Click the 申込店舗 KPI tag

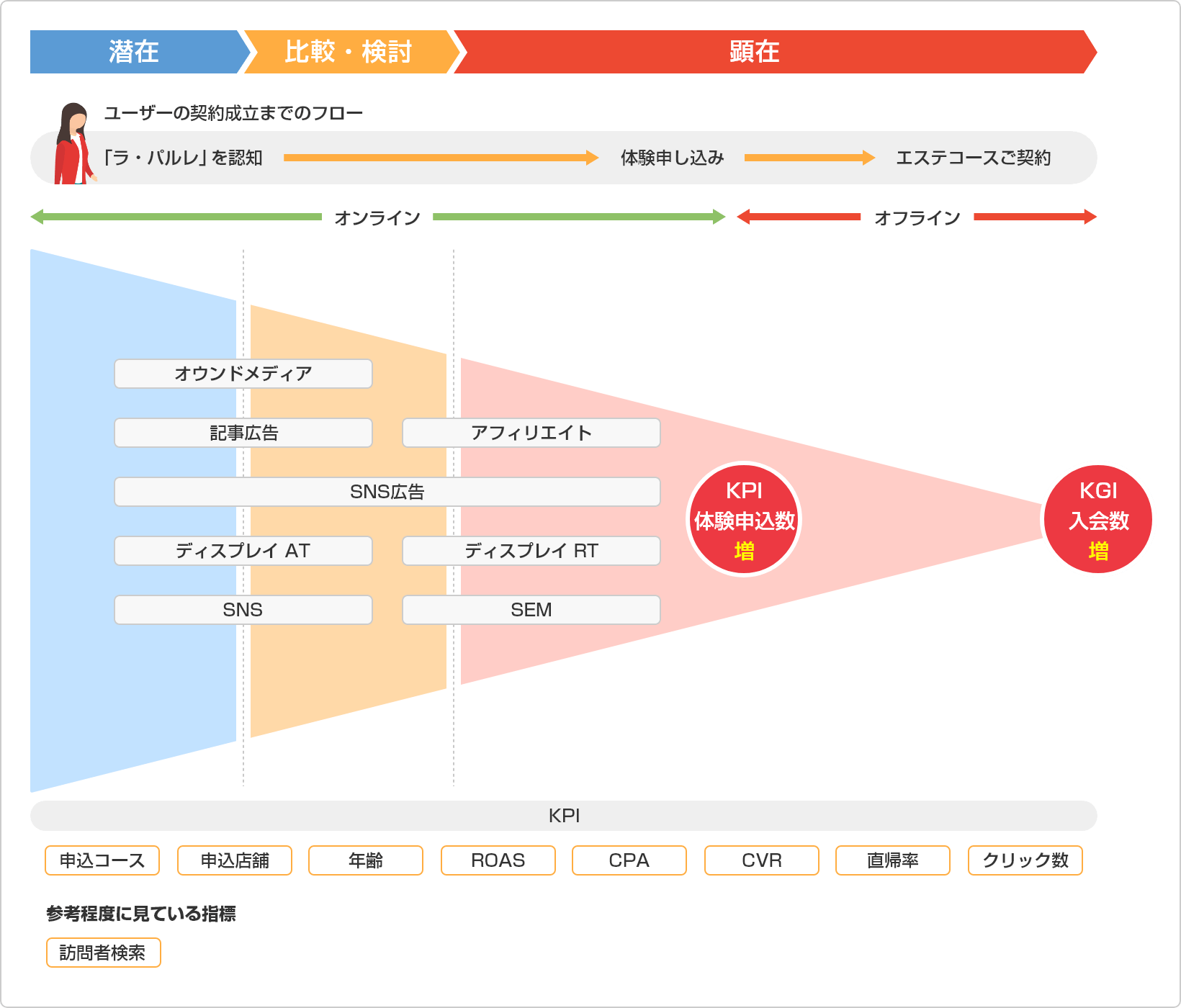coord(235,860)
